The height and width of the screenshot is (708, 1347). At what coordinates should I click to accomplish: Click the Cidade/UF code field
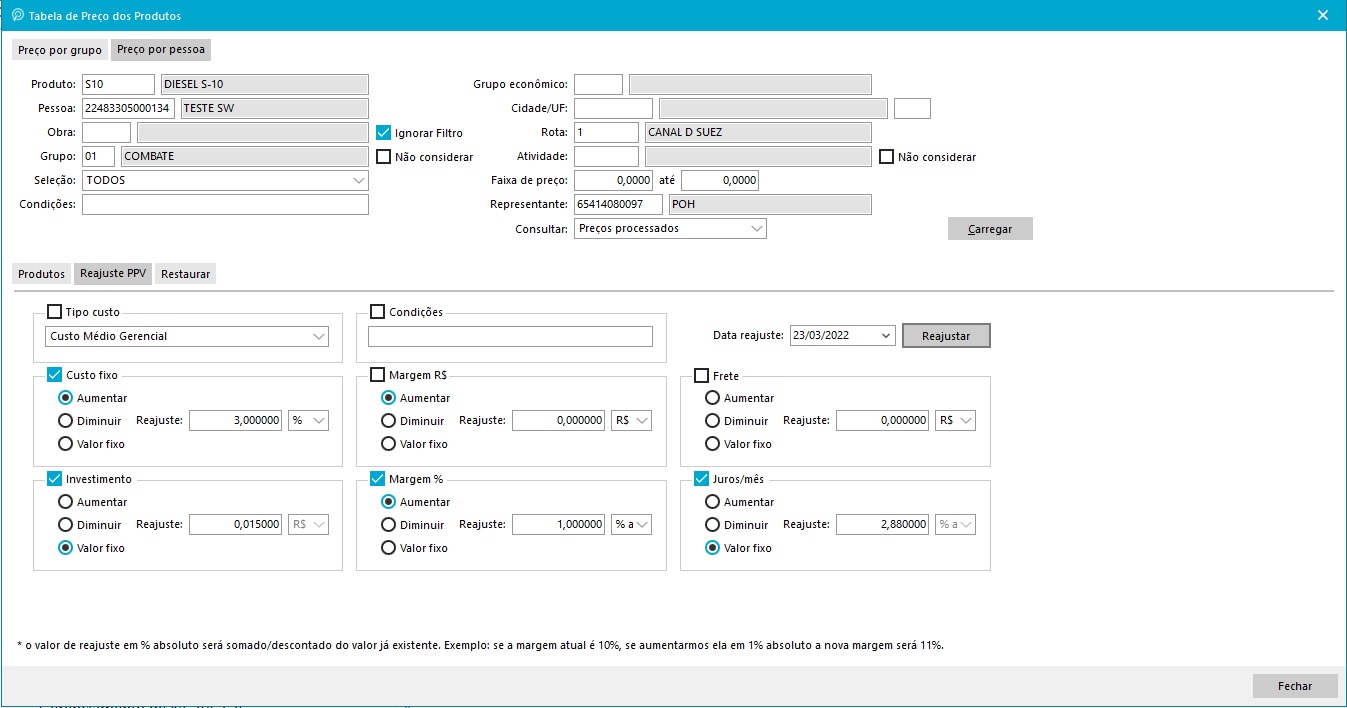[x=613, y=108]
